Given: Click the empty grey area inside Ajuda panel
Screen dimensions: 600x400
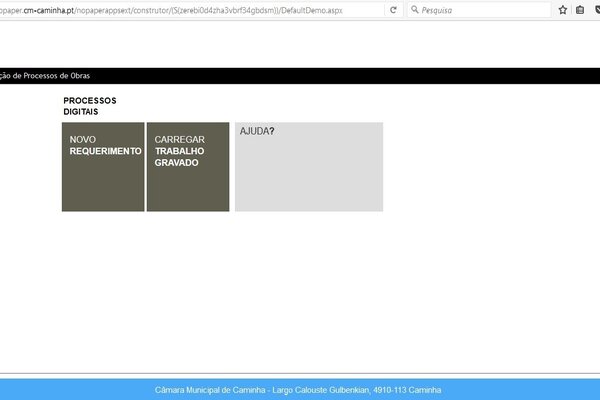Looking at the screenshot, I should pos(309,180).
